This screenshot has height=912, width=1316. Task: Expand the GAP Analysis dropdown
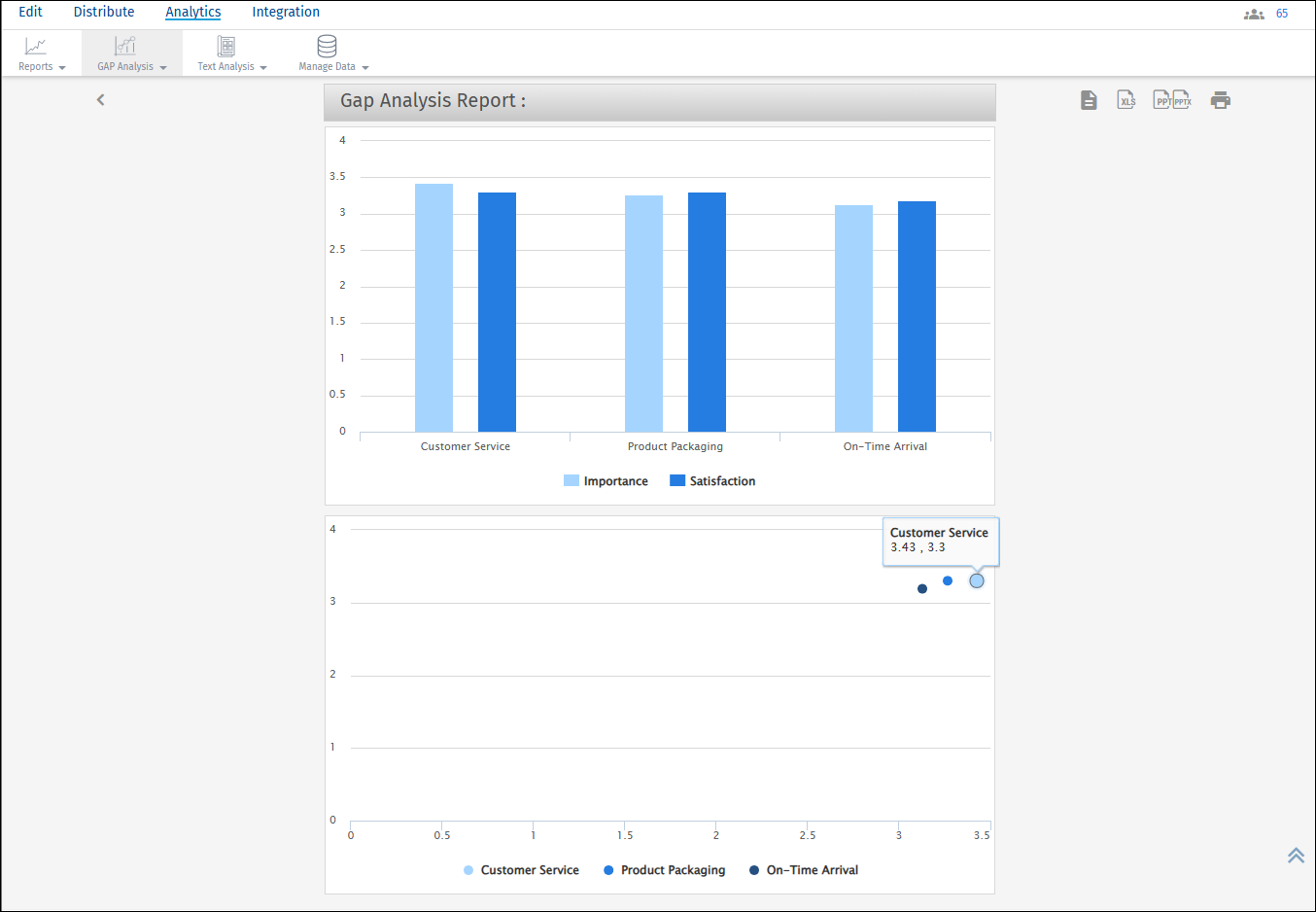tap(162, 68)
